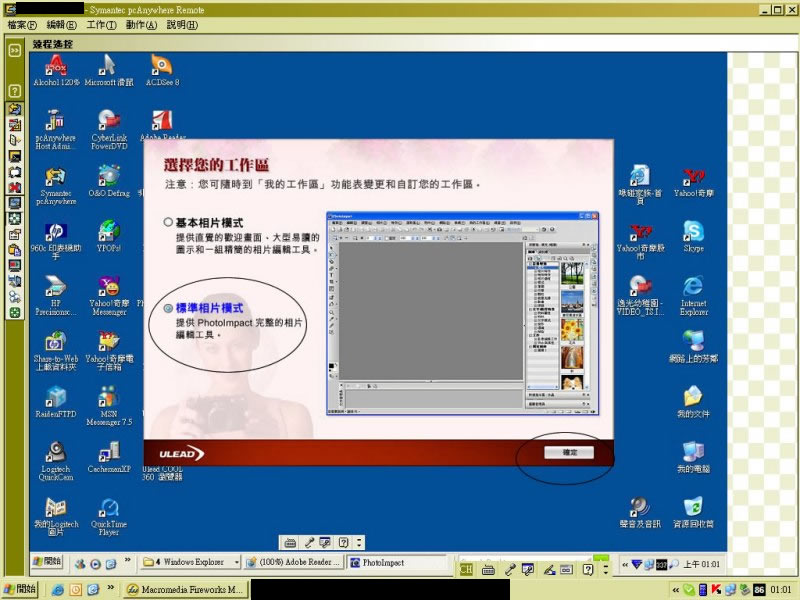
Task: Confirm workspace choice with the 確定 button
Action: click(x=569, y=453)
